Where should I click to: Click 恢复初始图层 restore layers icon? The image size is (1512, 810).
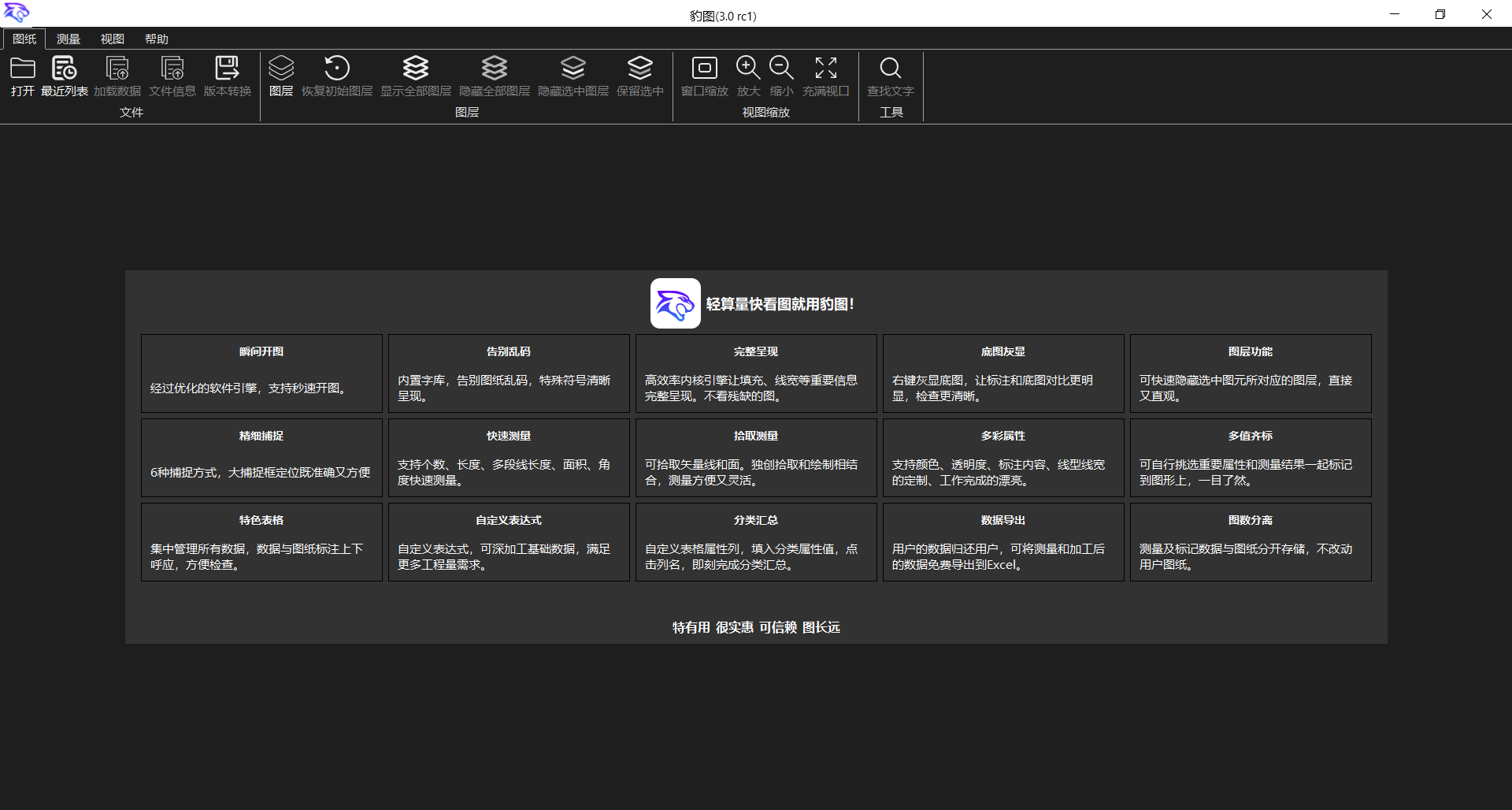click(x=337, y=69)
